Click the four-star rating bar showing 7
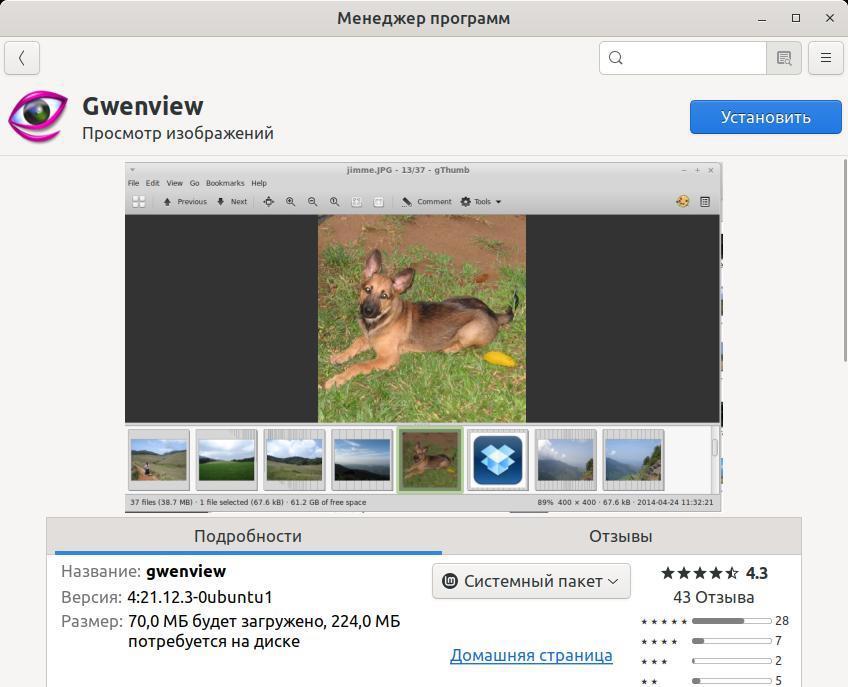 tap(731, 641)
